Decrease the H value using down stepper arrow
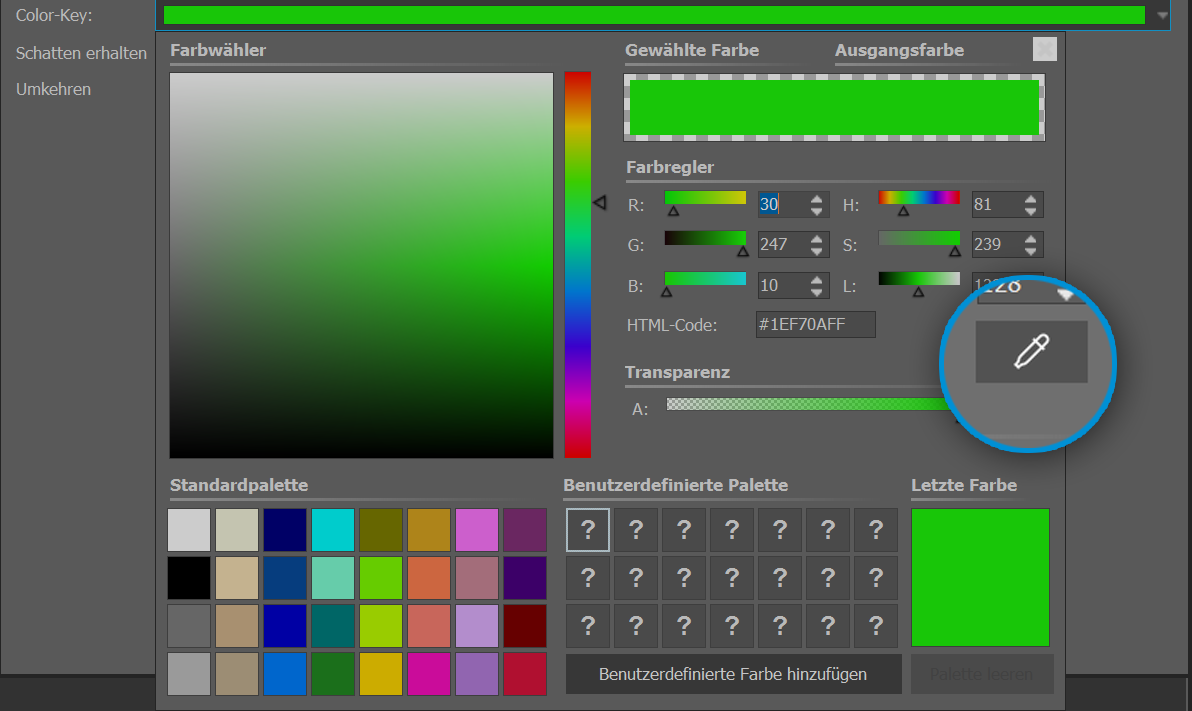 [x=1033, y=210]
